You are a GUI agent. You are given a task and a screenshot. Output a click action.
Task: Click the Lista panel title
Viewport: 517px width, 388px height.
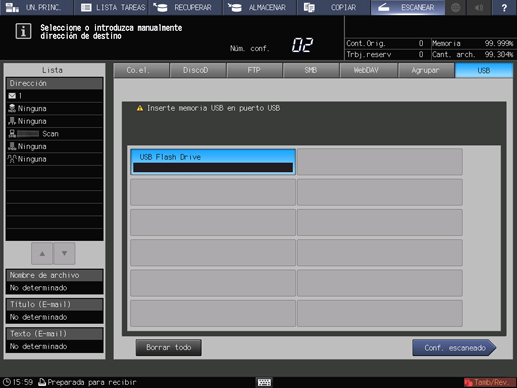53,70
